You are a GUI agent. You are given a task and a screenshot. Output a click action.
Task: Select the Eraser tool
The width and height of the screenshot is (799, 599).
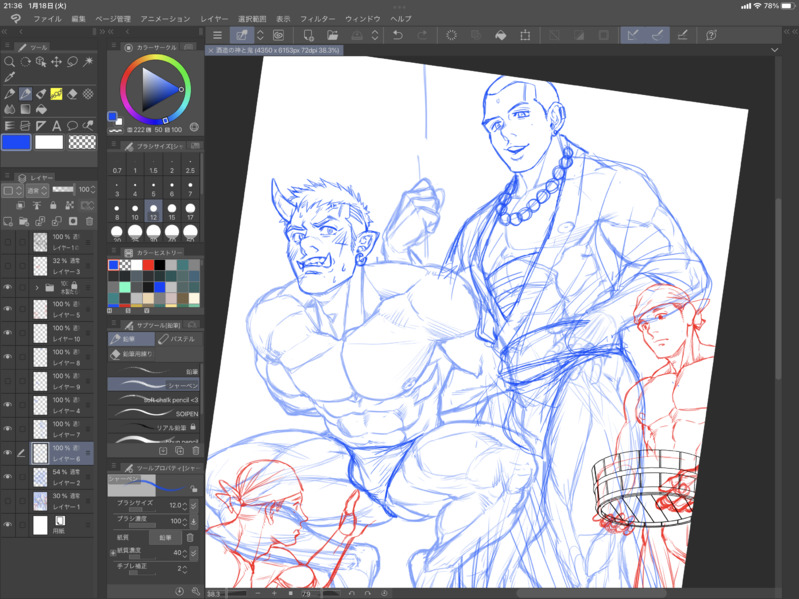(x=72, y=94)
